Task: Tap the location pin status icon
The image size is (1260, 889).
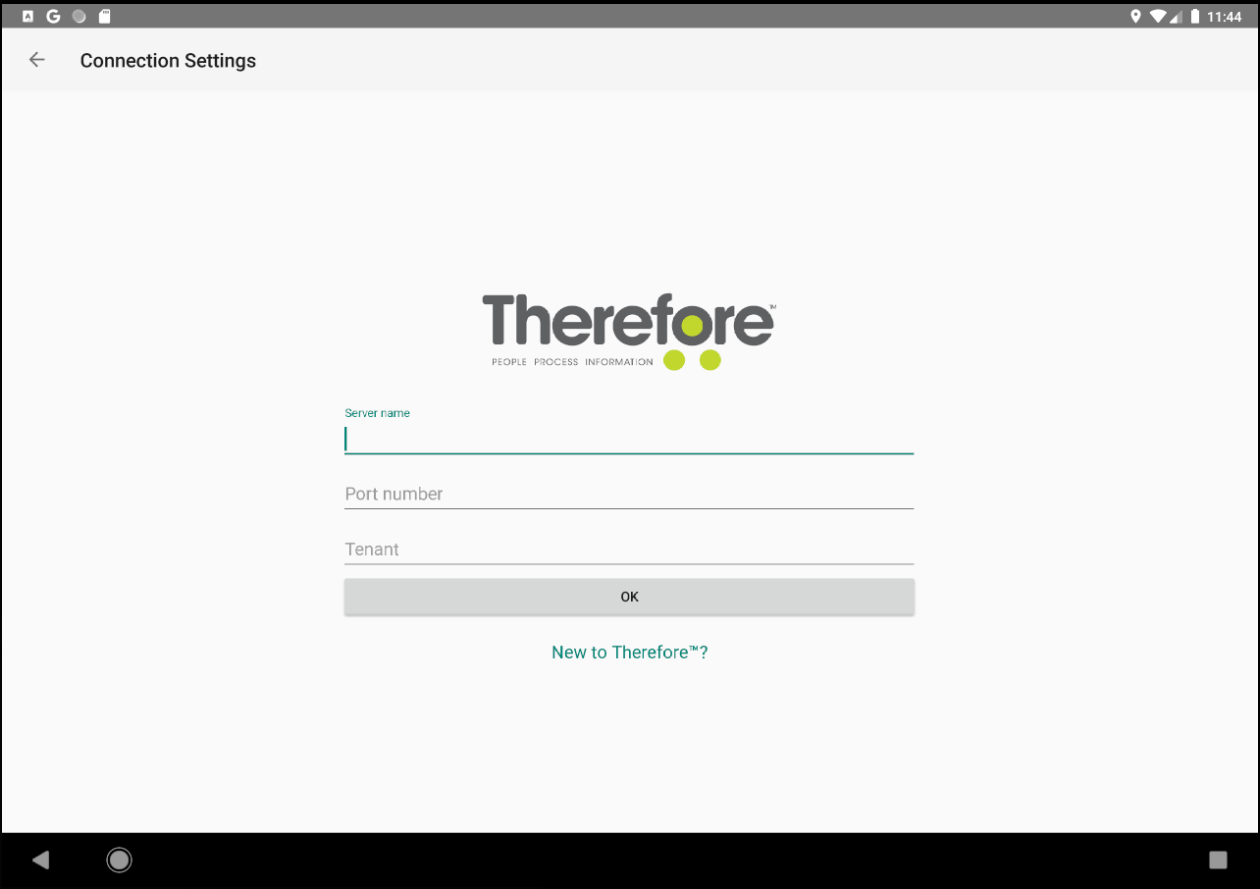Action: coord(1135,16)
